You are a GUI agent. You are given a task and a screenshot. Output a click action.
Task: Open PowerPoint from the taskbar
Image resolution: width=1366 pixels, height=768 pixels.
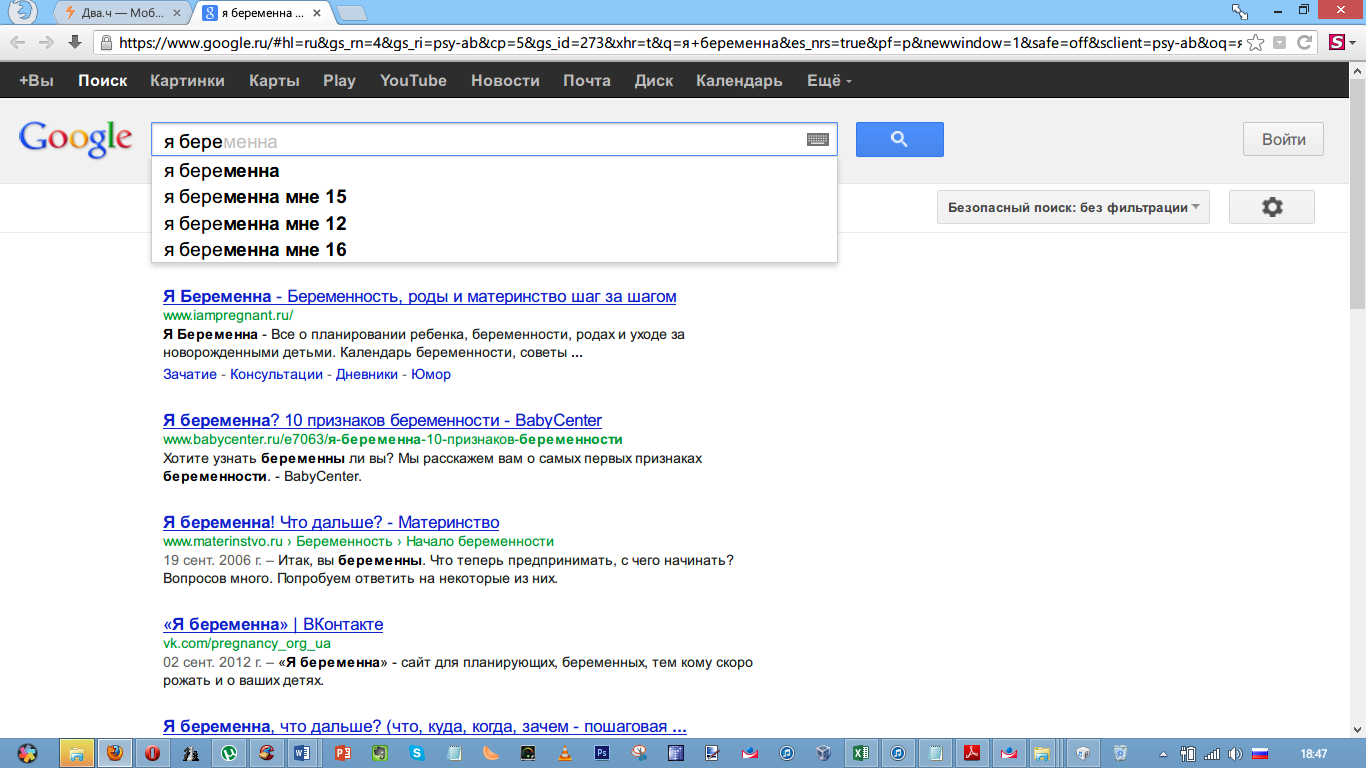click(341, 753)
